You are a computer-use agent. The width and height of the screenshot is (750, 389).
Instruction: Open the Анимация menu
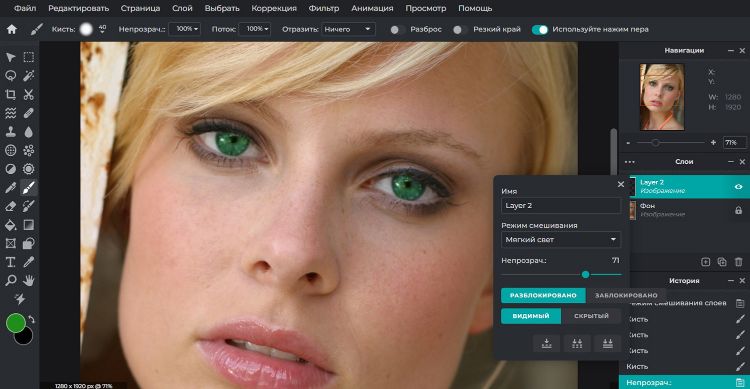[372, 8]
